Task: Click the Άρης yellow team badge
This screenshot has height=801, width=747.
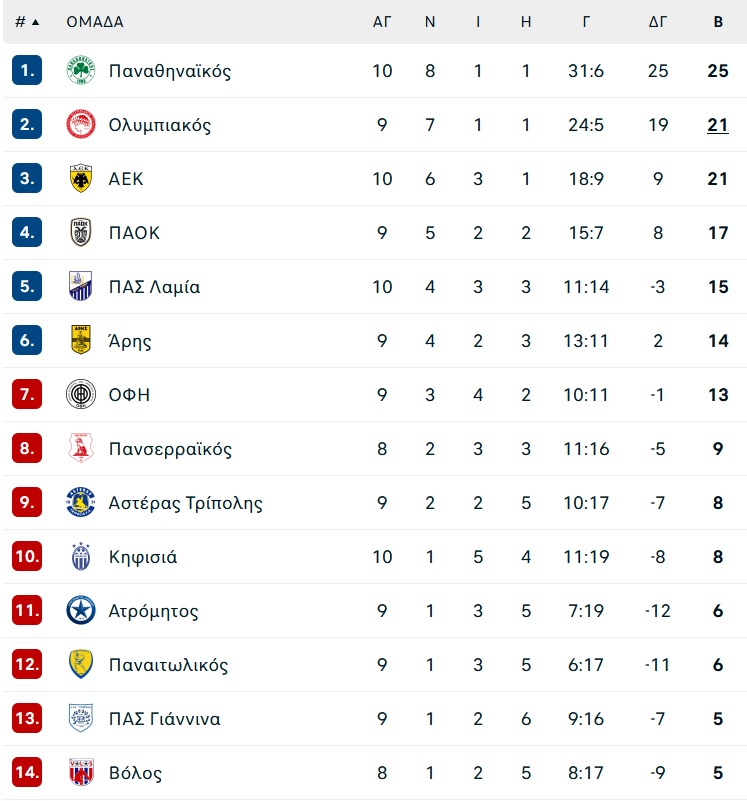Action: (x=81, y=340)
